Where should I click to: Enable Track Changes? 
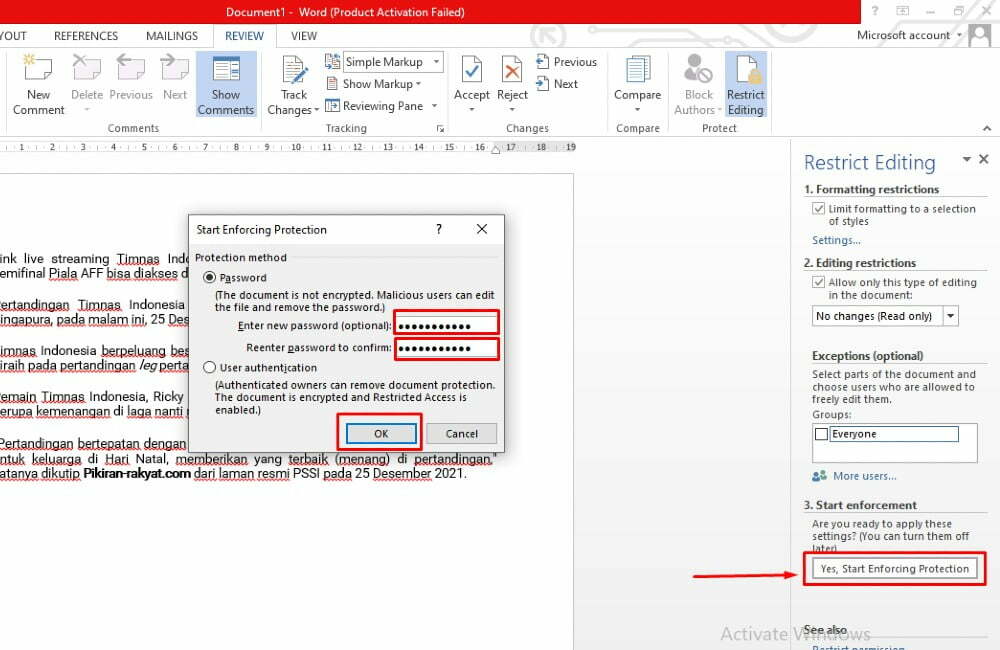pyautogui.click(x=292, y=85)
